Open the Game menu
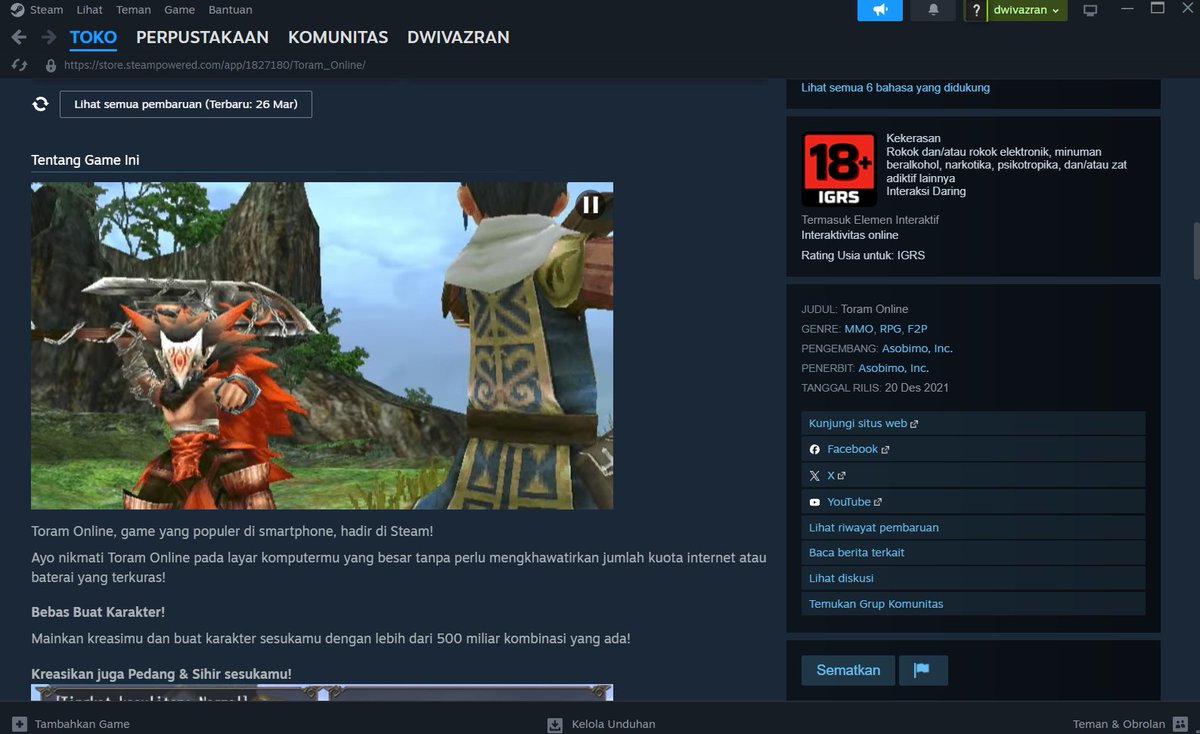 tap(179, 10)
